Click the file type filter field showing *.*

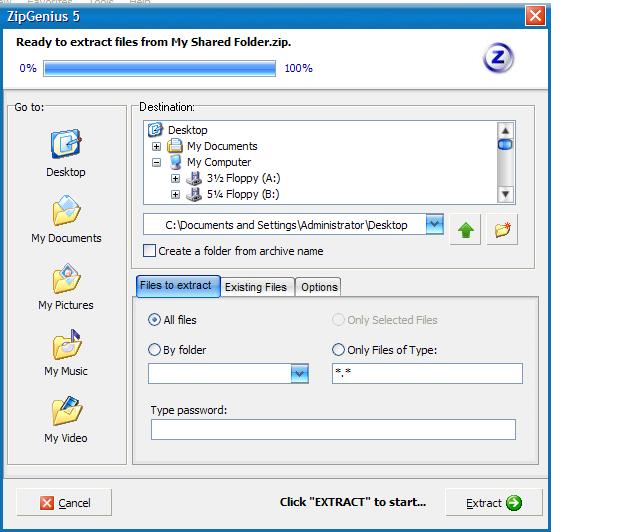coord(427,373)
